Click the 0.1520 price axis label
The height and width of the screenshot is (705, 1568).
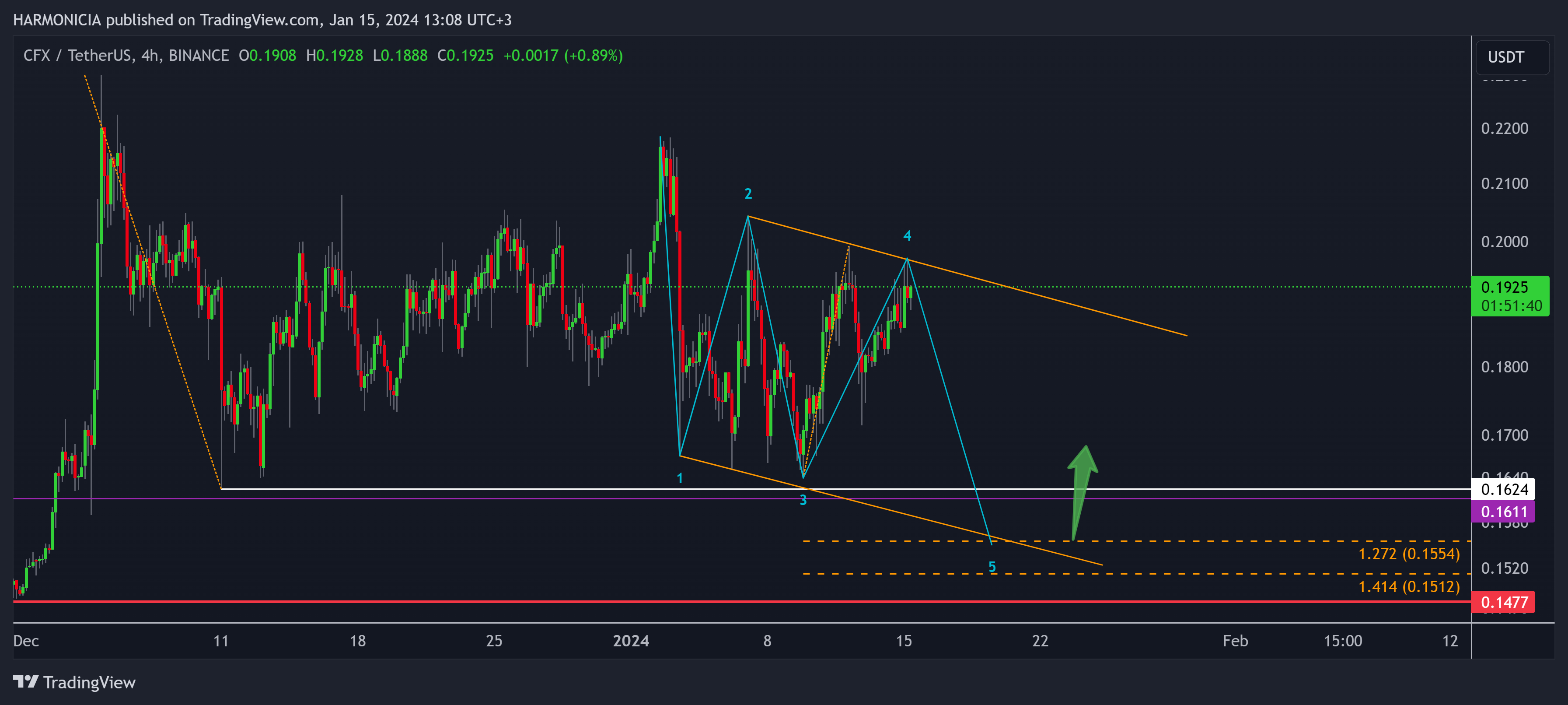[x=1504, y=568]
